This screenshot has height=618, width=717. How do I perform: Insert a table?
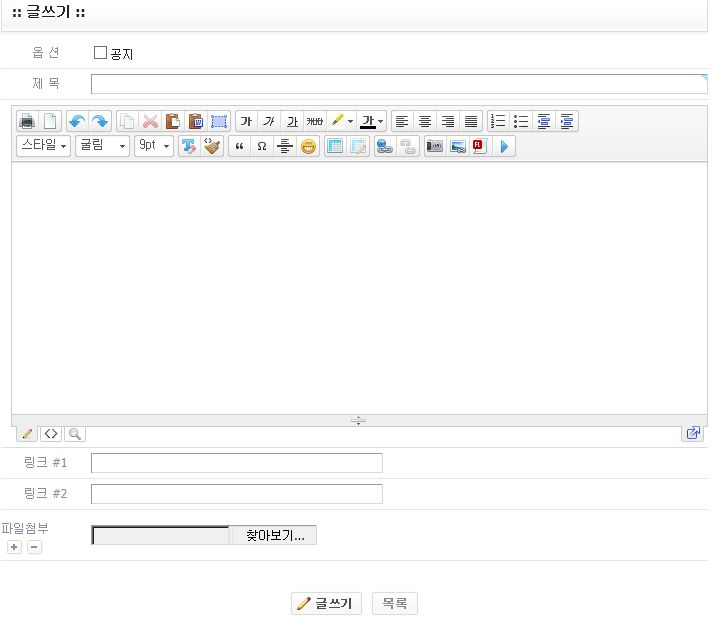coord(335,146)
